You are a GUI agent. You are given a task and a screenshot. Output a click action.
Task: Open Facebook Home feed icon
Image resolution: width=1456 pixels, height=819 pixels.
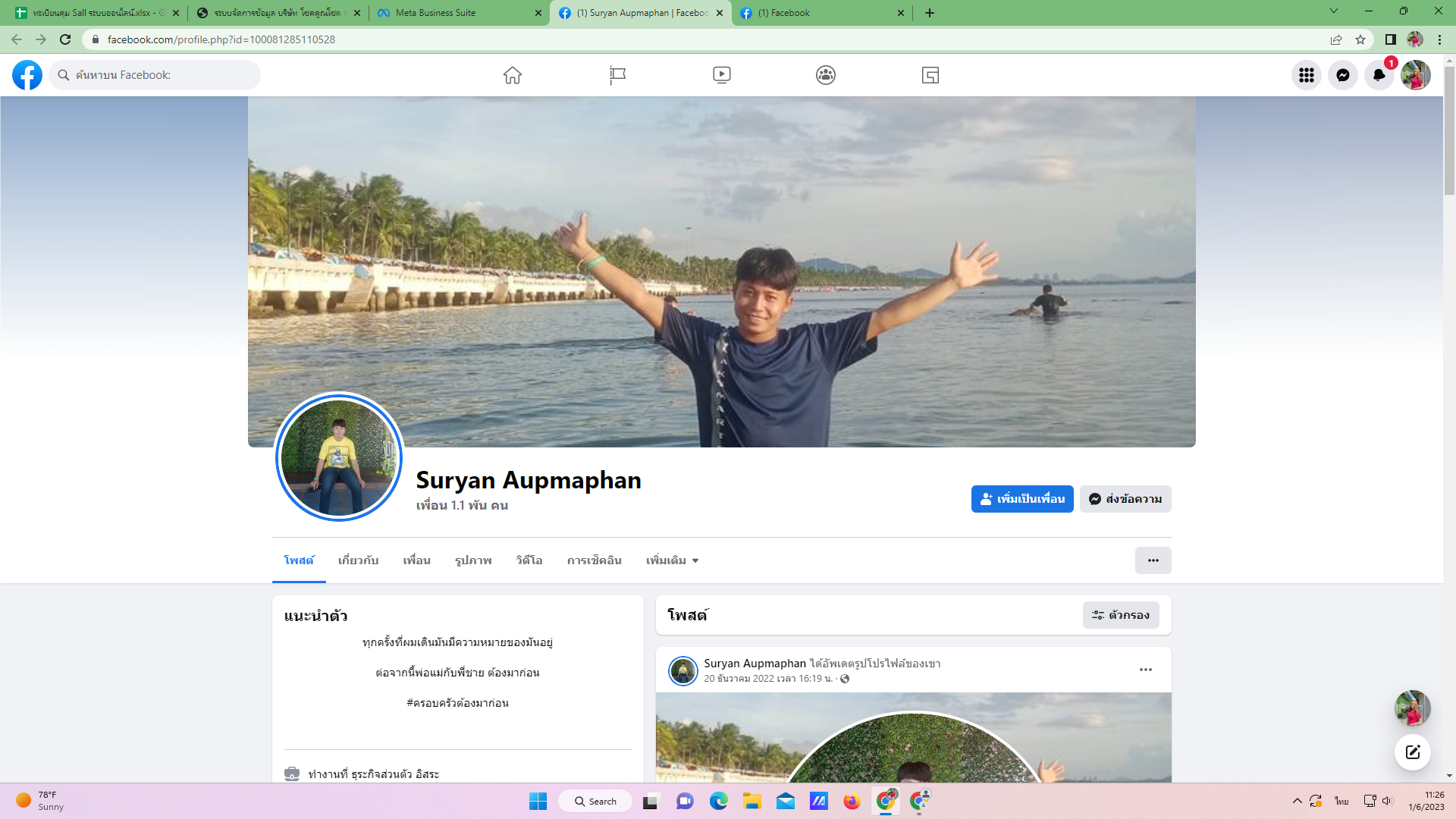coord(513,75)
